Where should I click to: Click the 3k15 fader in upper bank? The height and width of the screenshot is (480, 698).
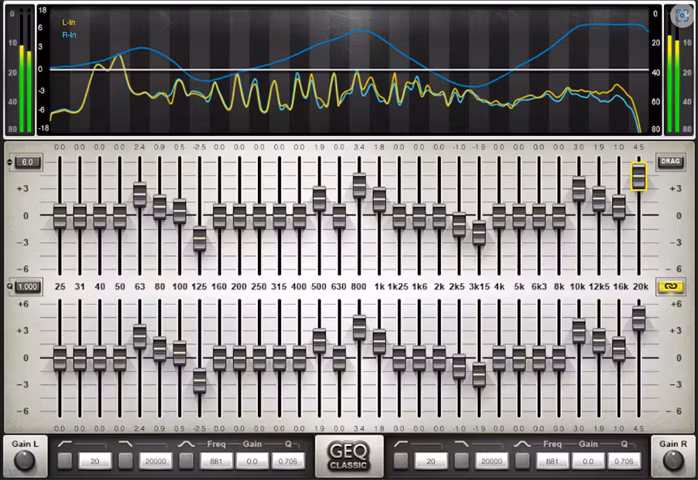coord(479,233)
